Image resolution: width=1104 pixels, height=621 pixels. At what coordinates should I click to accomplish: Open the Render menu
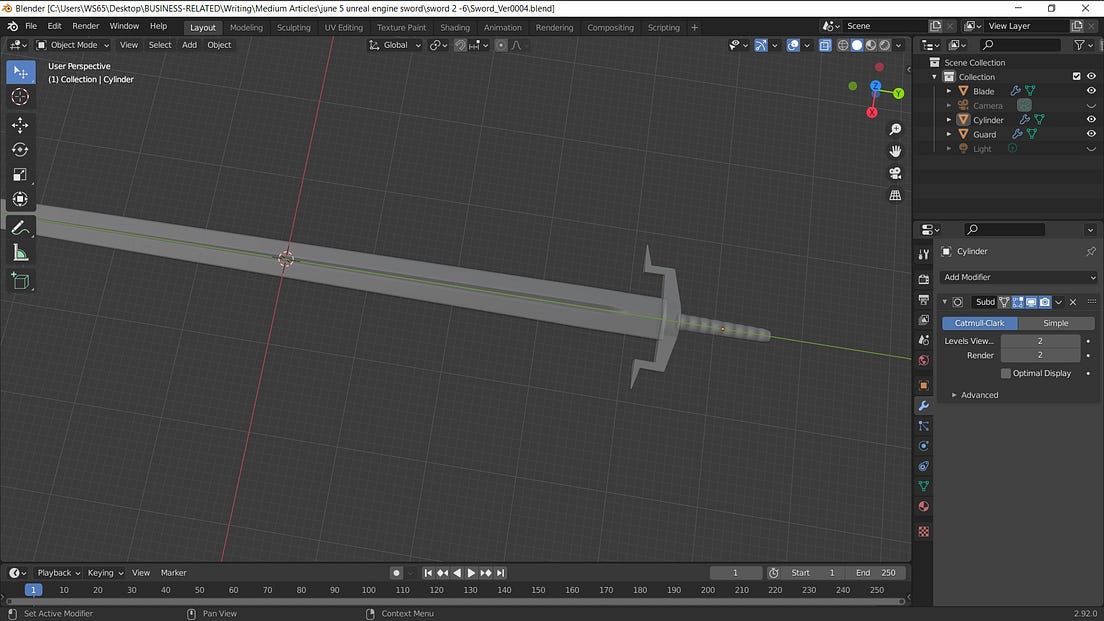click(x=85, y=26)
